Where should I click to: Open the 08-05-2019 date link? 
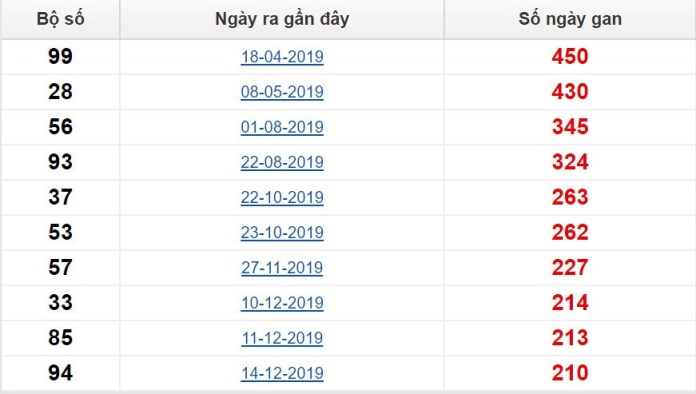tap(282, 92)
